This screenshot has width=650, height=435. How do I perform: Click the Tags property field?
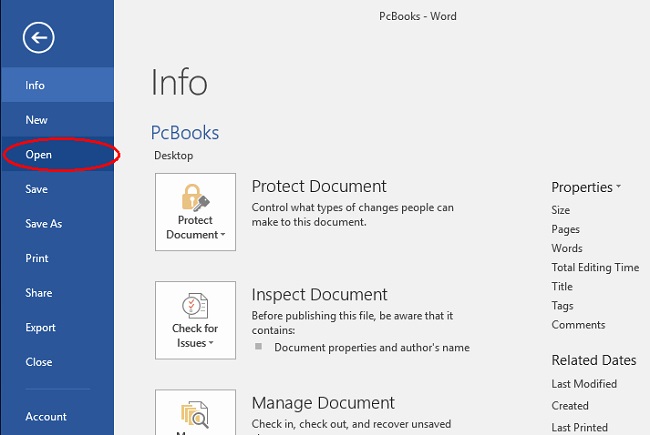563,306
